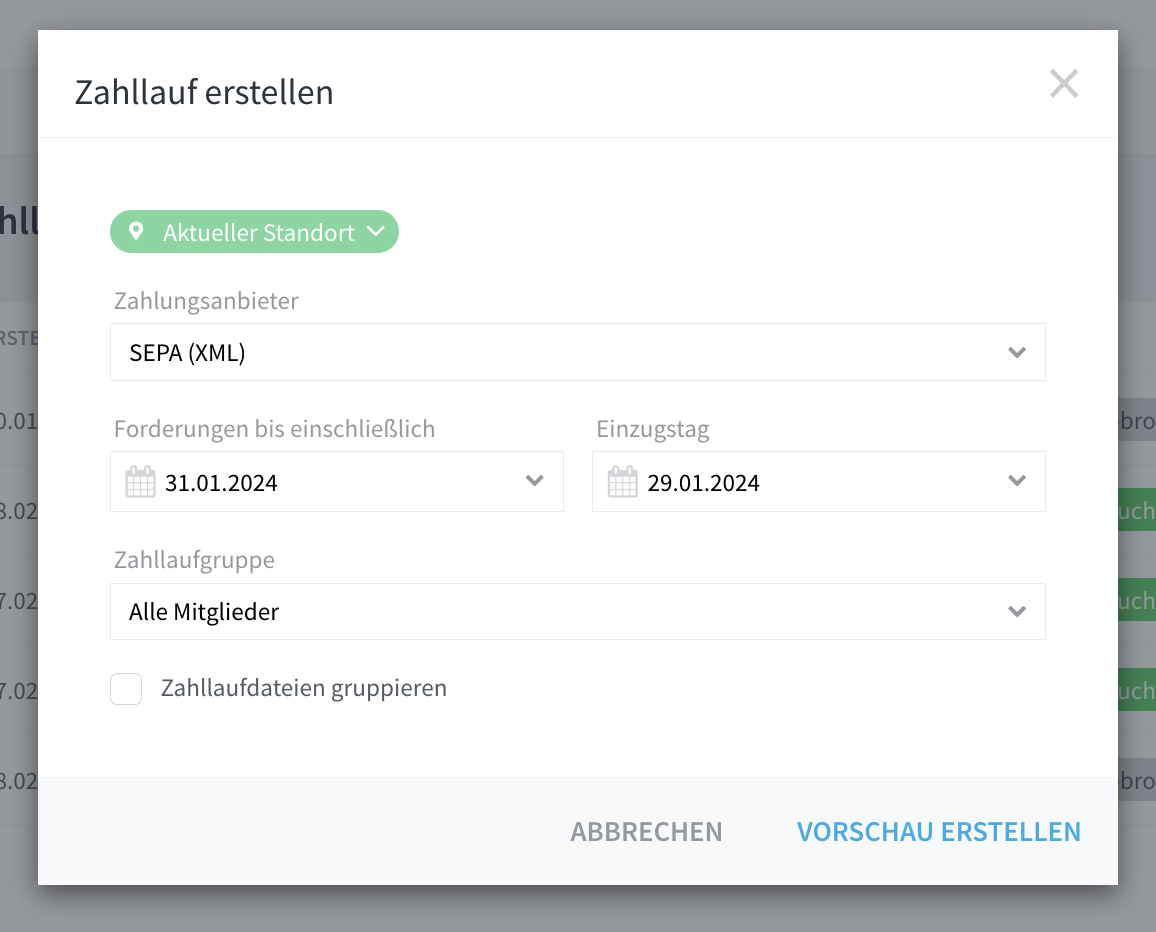Click the Abbrechen button
The height and width of the screenshot is (932, 1156).
pyautogui.click(x=646, y=832)
